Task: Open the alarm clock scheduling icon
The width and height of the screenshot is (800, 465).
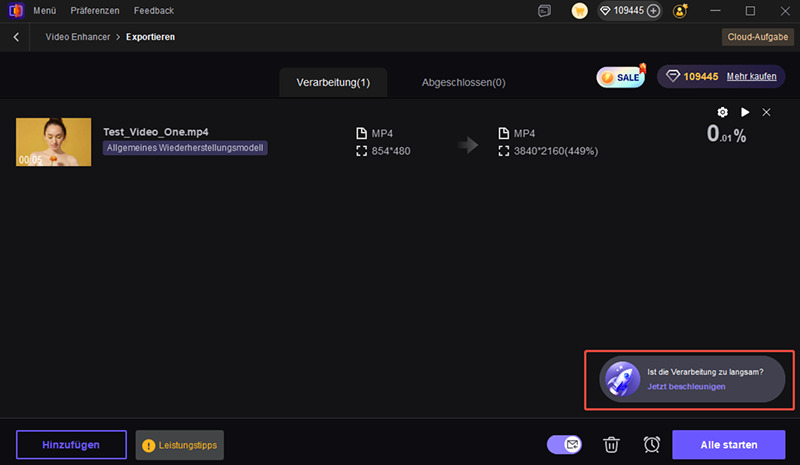Action: click(x=651, y=444)
